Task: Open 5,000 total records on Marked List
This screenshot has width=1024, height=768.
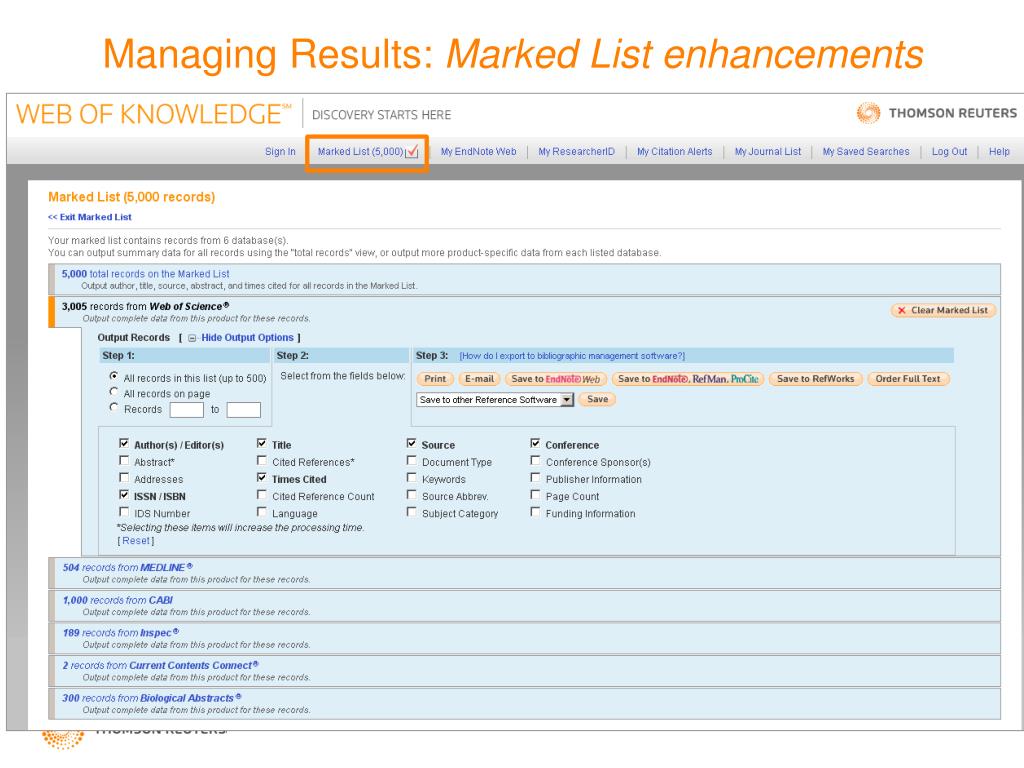Action: 146,274
